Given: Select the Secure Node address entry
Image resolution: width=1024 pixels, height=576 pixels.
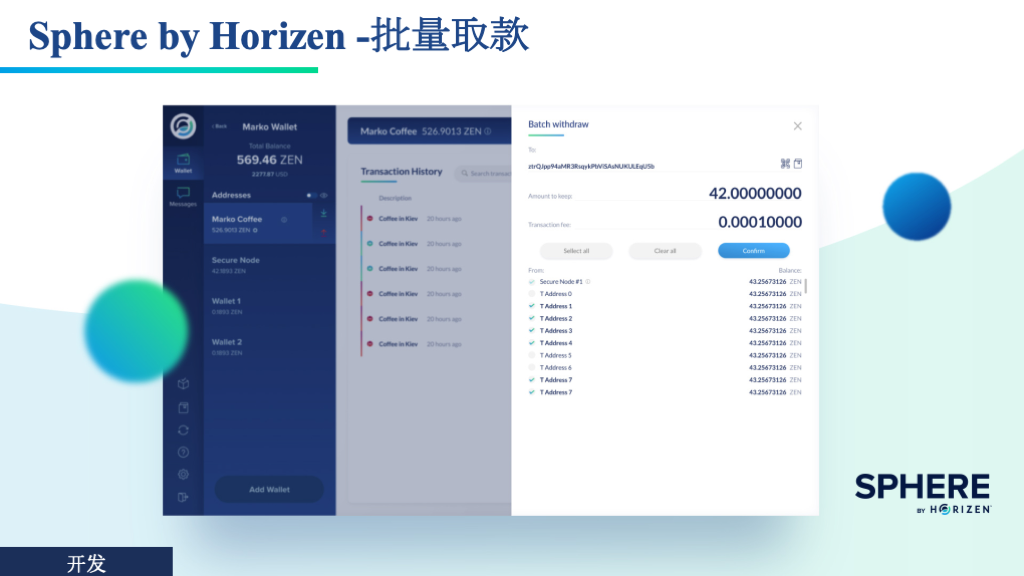Looking at the screenshot, I should [x=270, y=264].
